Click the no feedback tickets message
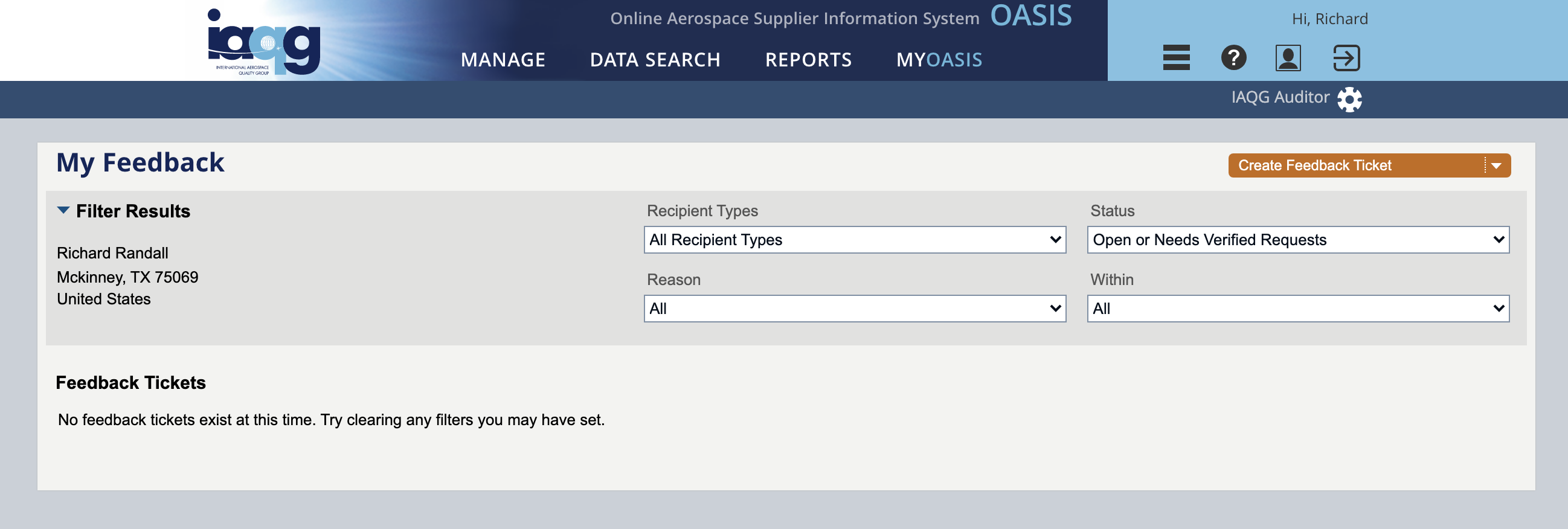 click(x=331, y=420)
